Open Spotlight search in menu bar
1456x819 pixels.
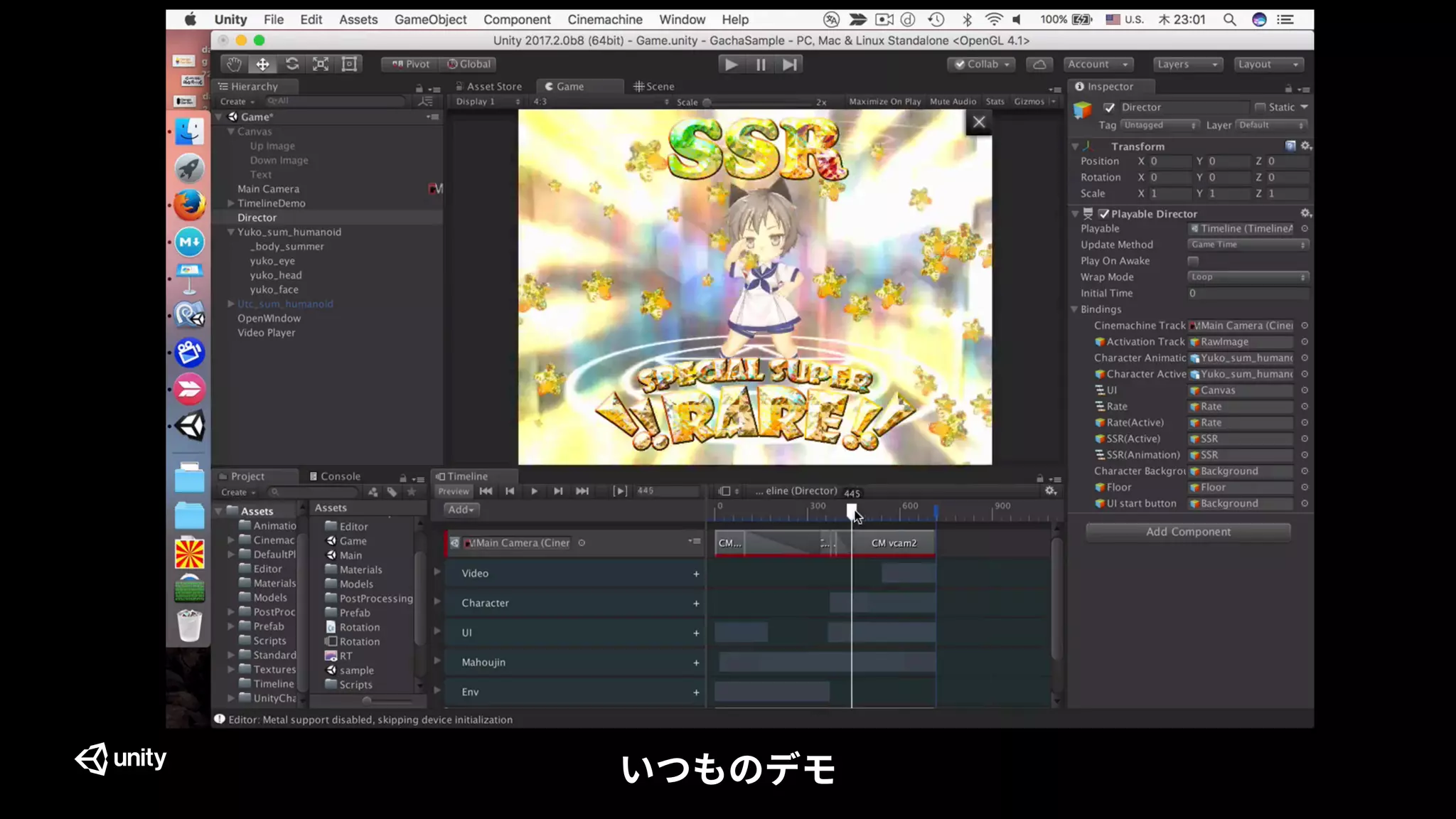pyautogui.click(x=1229, y=19)
